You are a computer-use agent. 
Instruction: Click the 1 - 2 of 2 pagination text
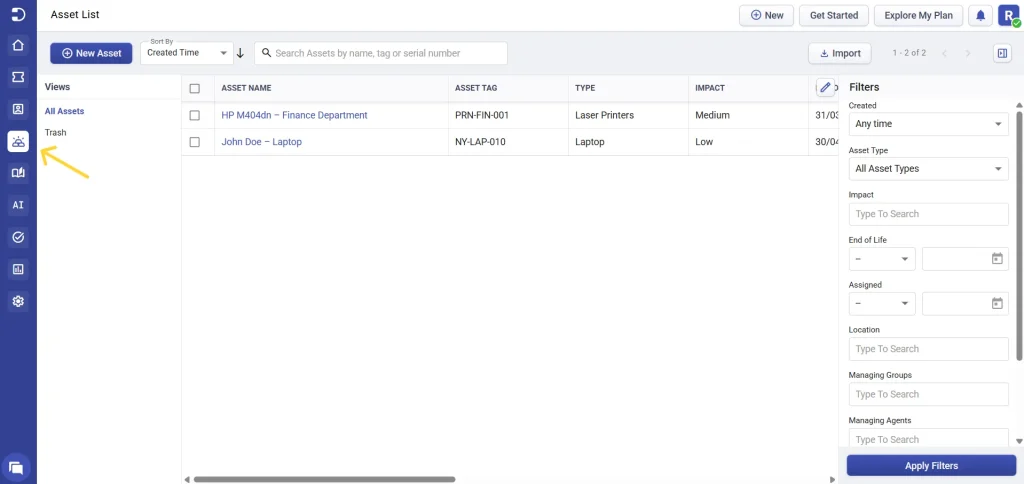[x=909, y=53]
